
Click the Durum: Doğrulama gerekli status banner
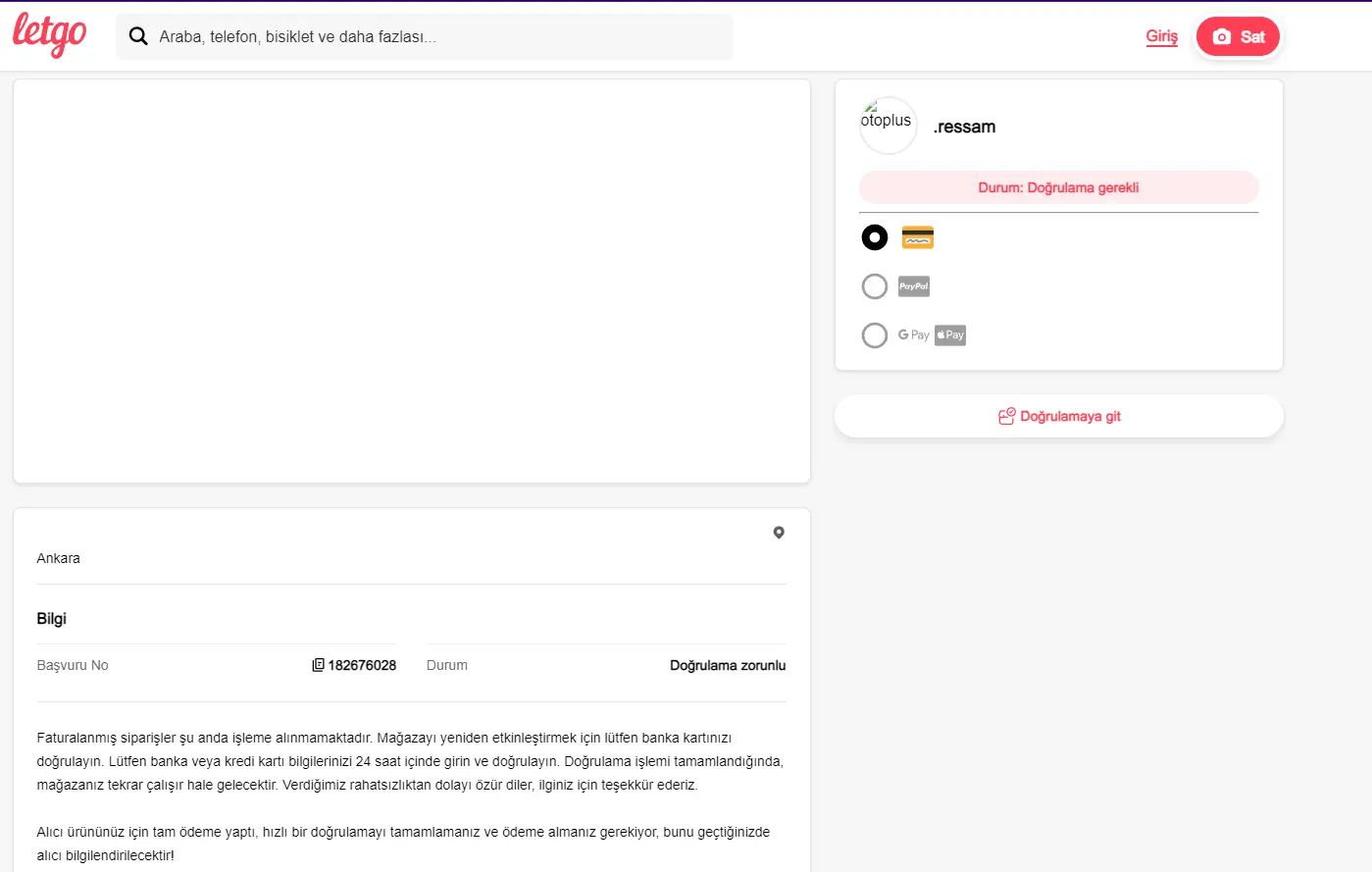1058,187
